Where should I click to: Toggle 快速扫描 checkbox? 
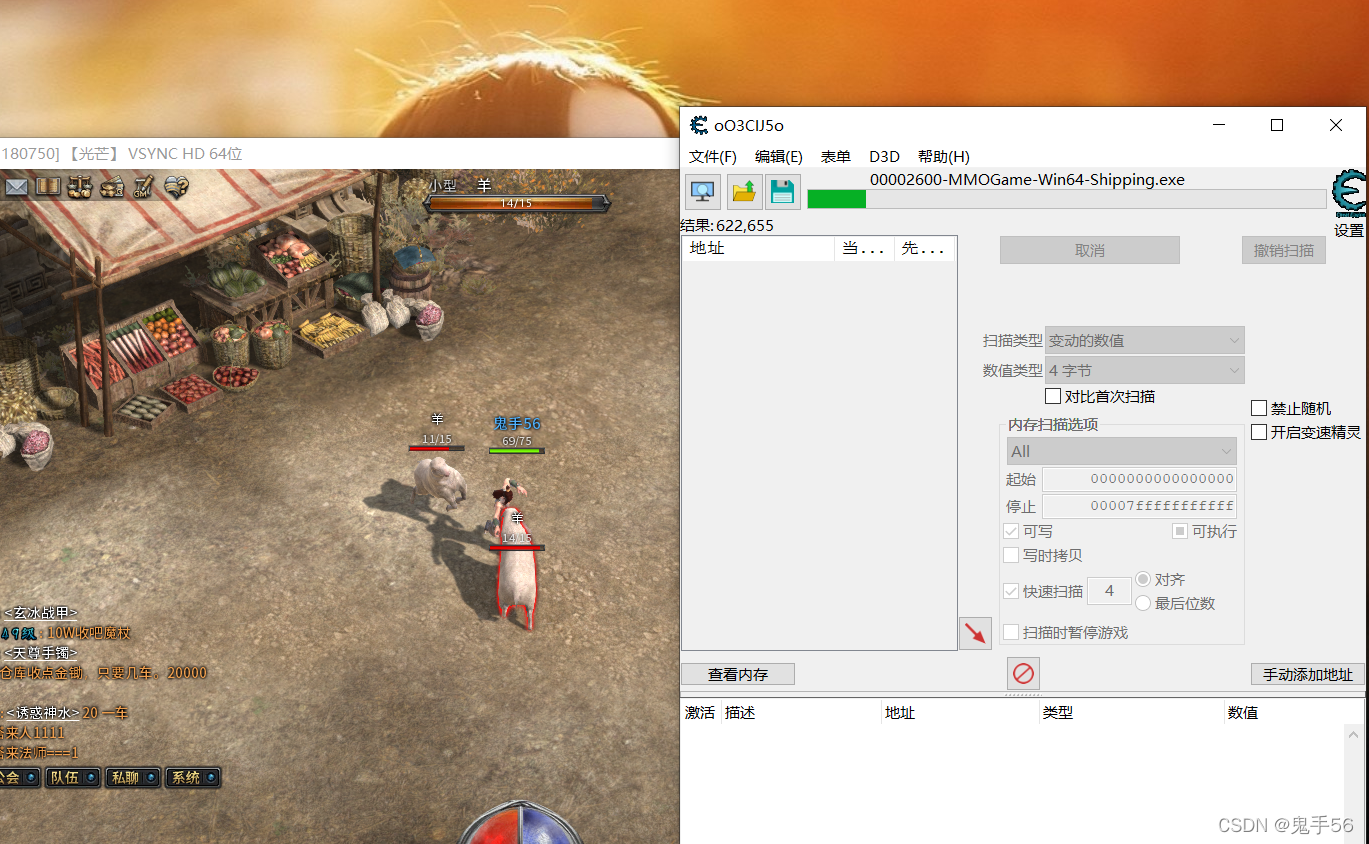pyautogui.click(x=1011, y=591)
